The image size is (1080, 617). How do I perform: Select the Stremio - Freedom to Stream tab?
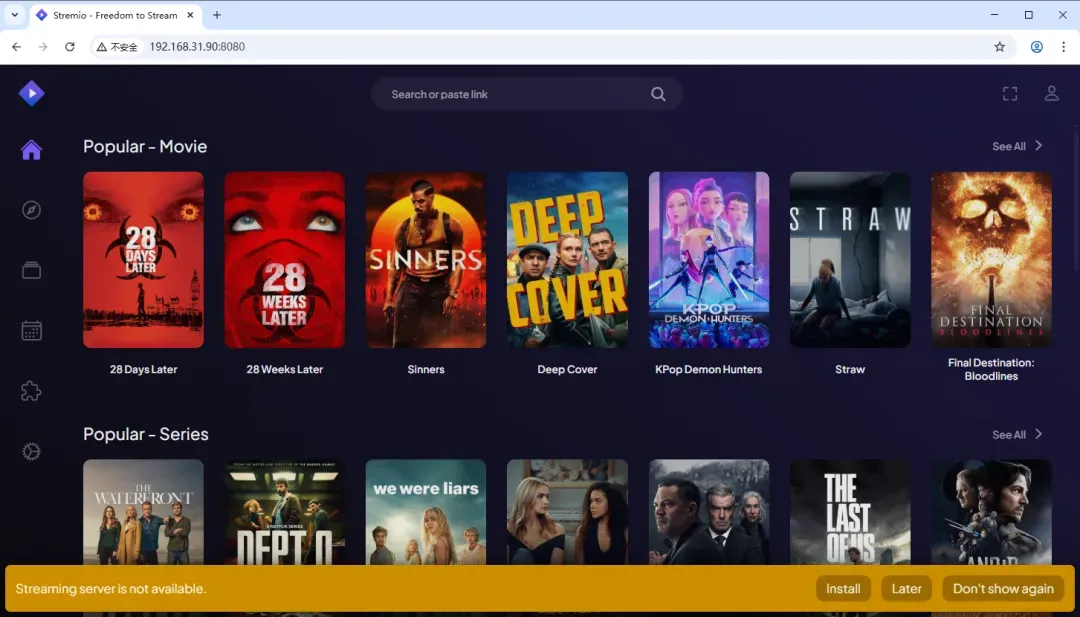pos(115,15)
